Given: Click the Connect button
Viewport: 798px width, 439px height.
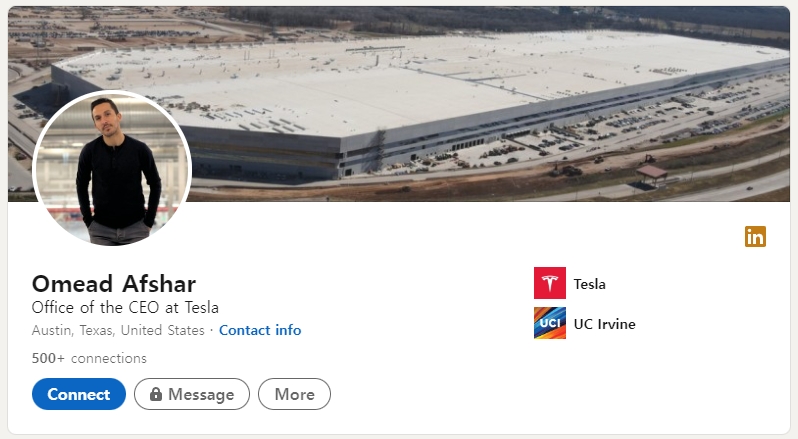Looking at the screenshot, I should point(79,394).
